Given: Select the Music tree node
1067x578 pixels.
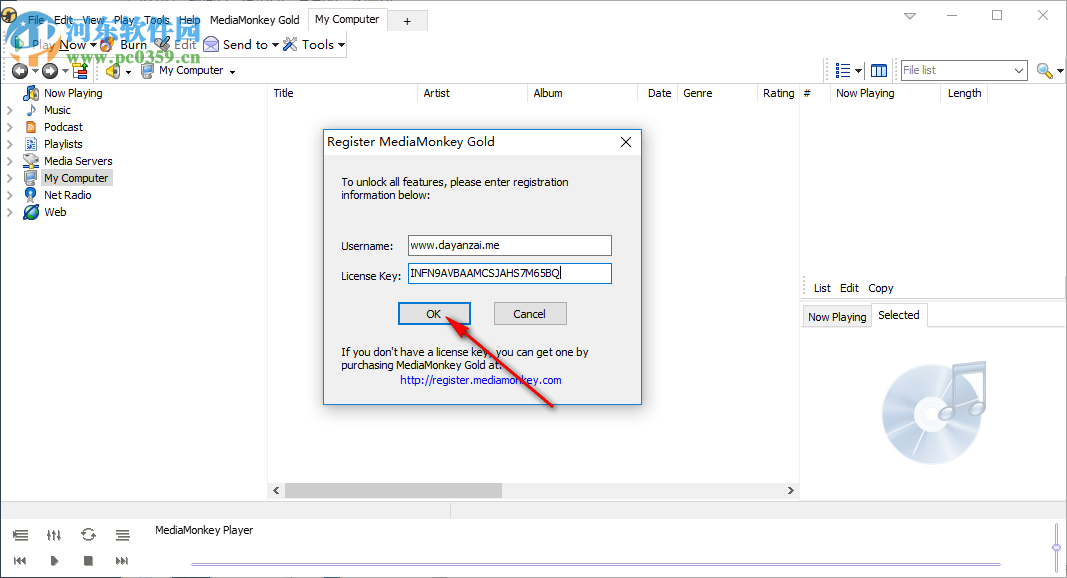Looking at the screenshot, I should pos(57,110).
